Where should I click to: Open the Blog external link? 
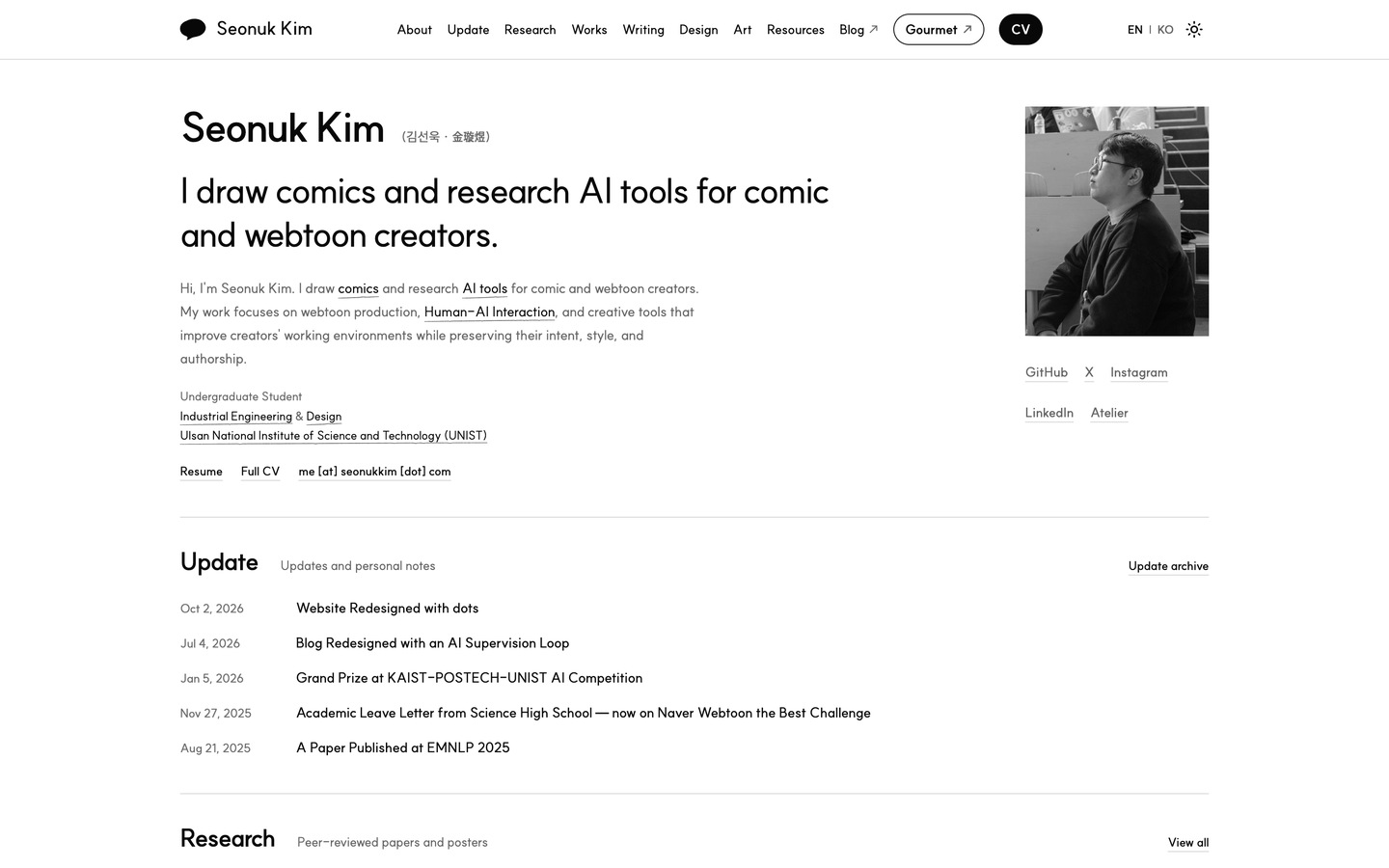coord(858,30)
